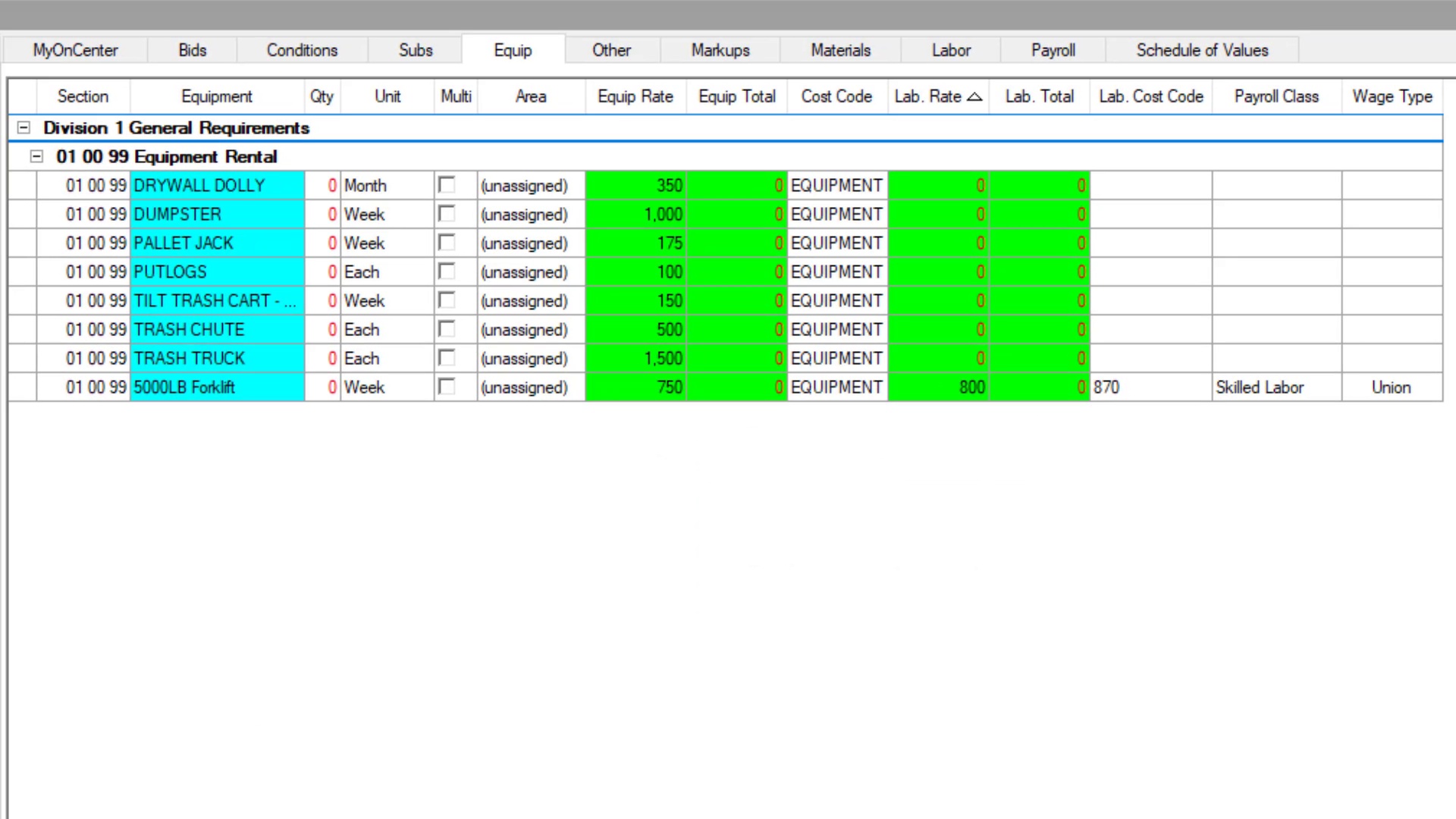Viewport: 1456px width, 819px height.
Task: Click the Lab. Rate sort arrow
Action: click(x=975, y=97)
